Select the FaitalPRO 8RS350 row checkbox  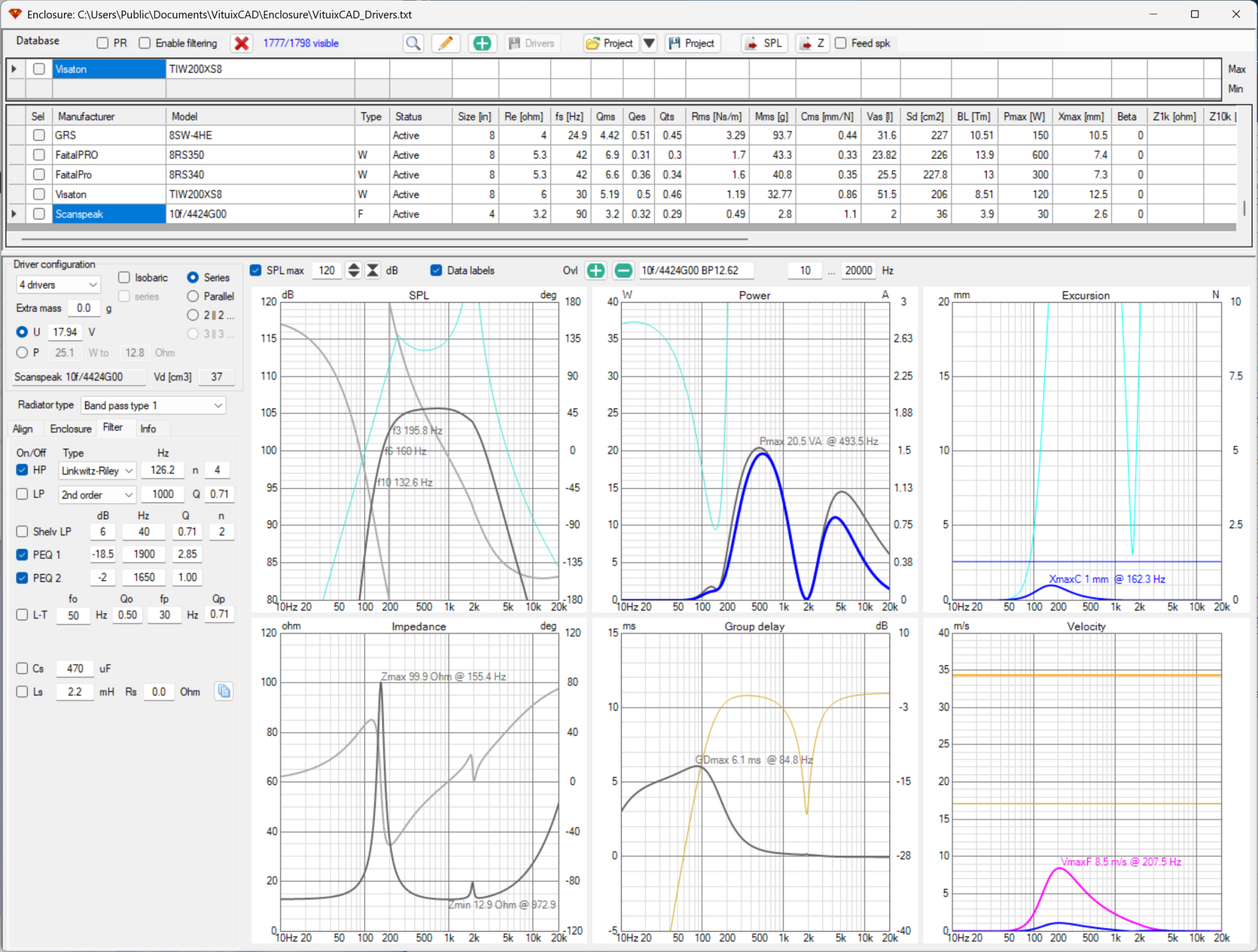pos(39,155)
